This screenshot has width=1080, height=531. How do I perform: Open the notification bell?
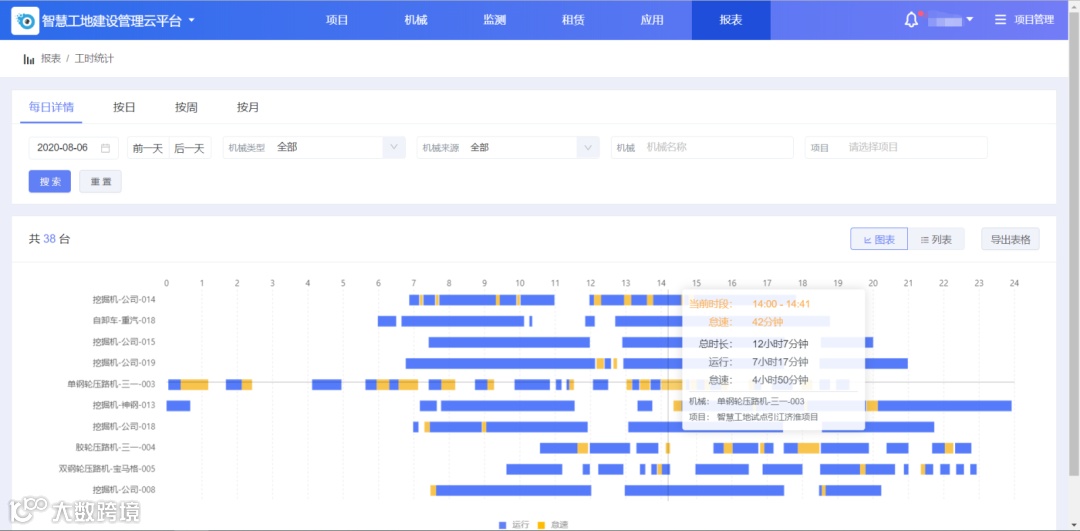click(911, 20)
